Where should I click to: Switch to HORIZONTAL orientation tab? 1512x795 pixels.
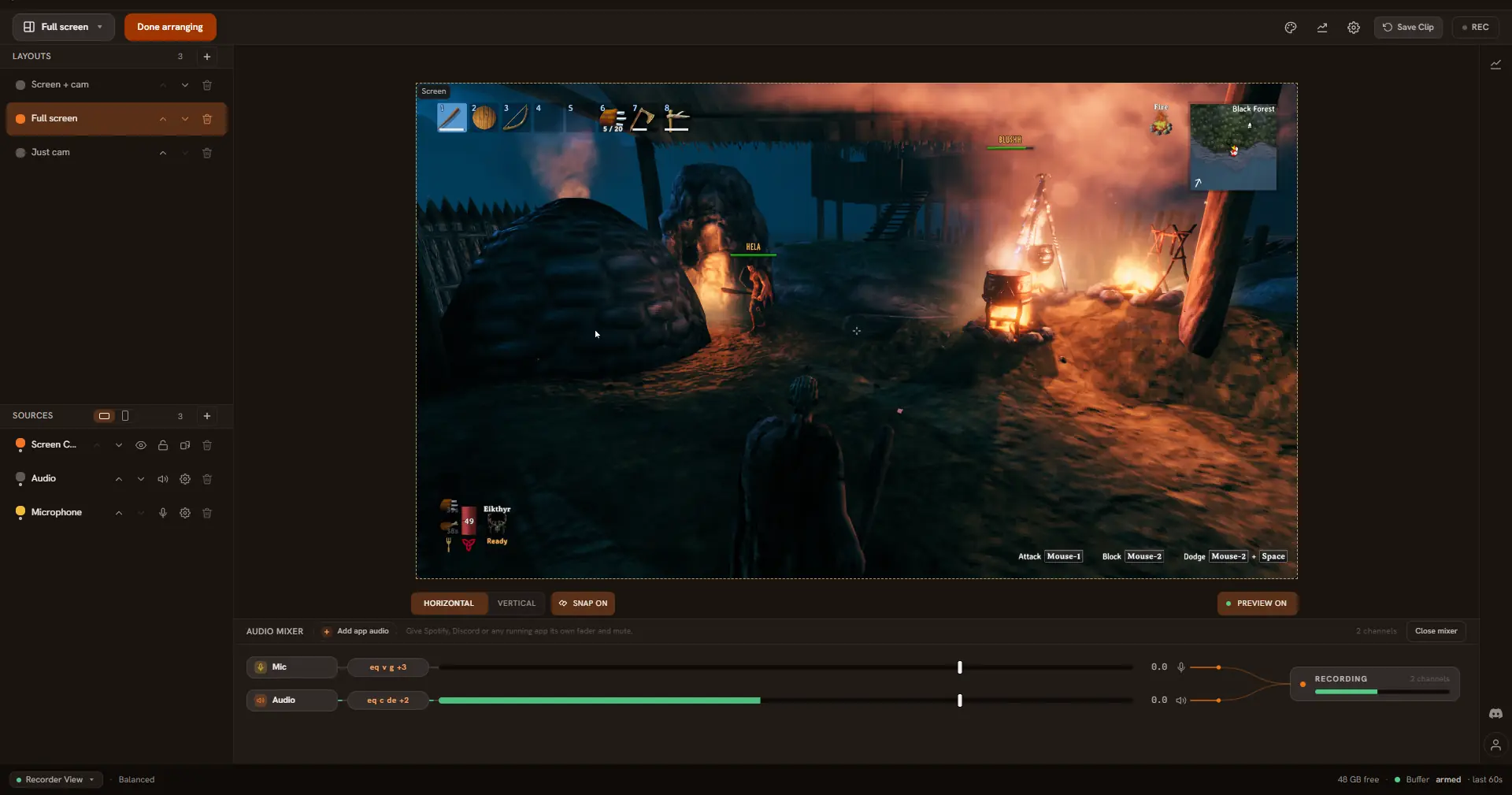pos(449,604)
